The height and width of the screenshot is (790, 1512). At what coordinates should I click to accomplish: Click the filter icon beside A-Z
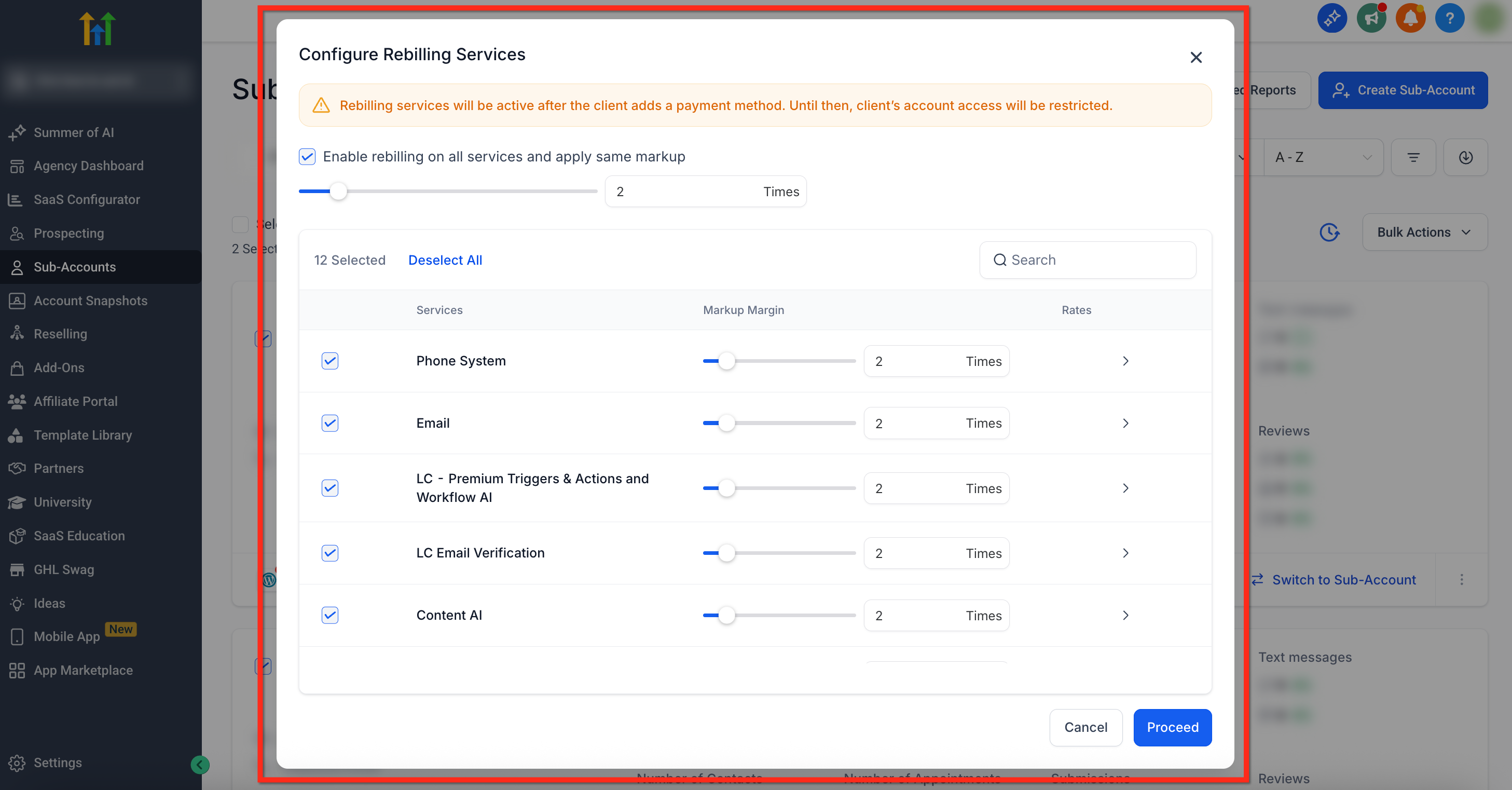(x=1413, y=157)
